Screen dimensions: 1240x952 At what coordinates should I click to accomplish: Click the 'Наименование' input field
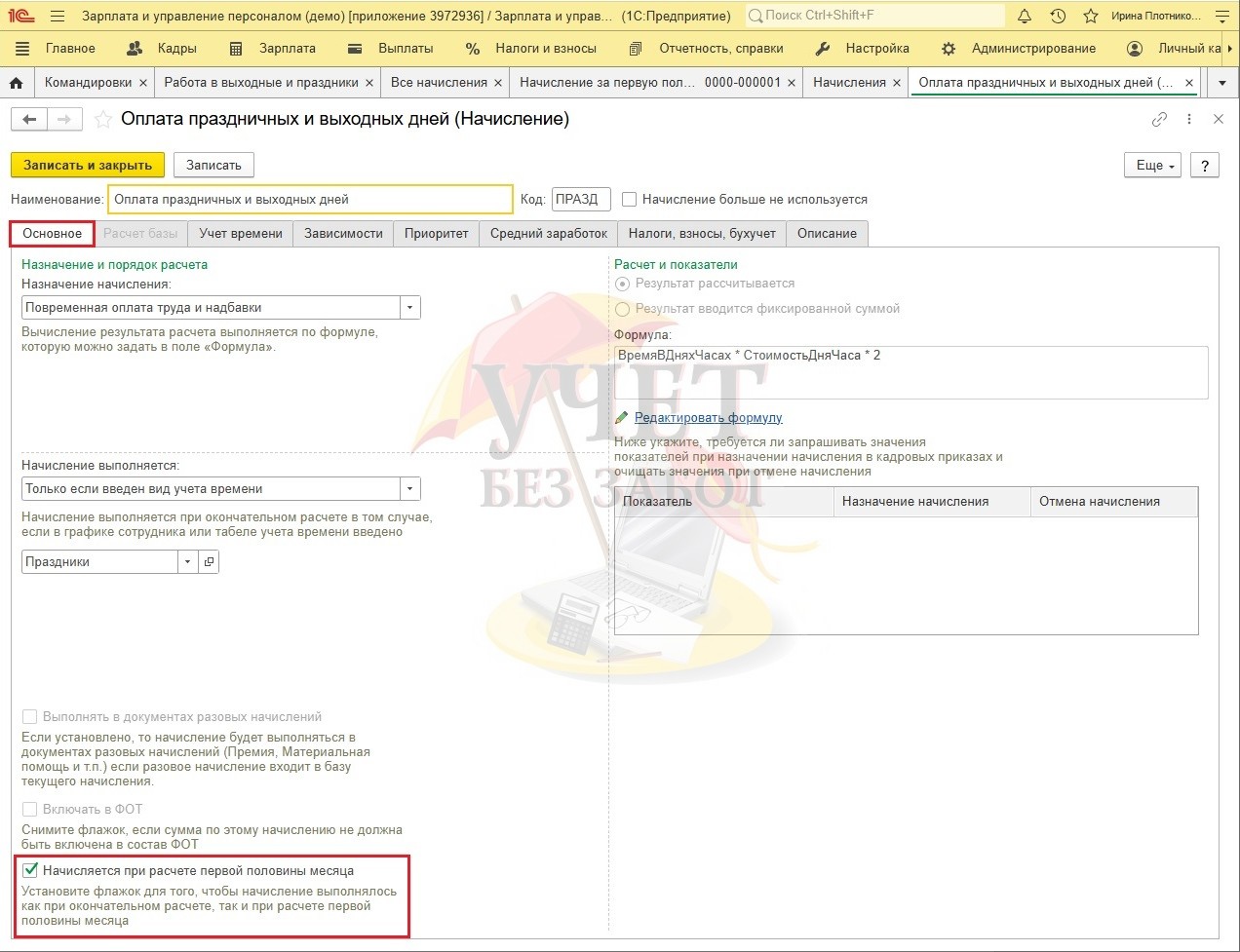tap(309, 200)
